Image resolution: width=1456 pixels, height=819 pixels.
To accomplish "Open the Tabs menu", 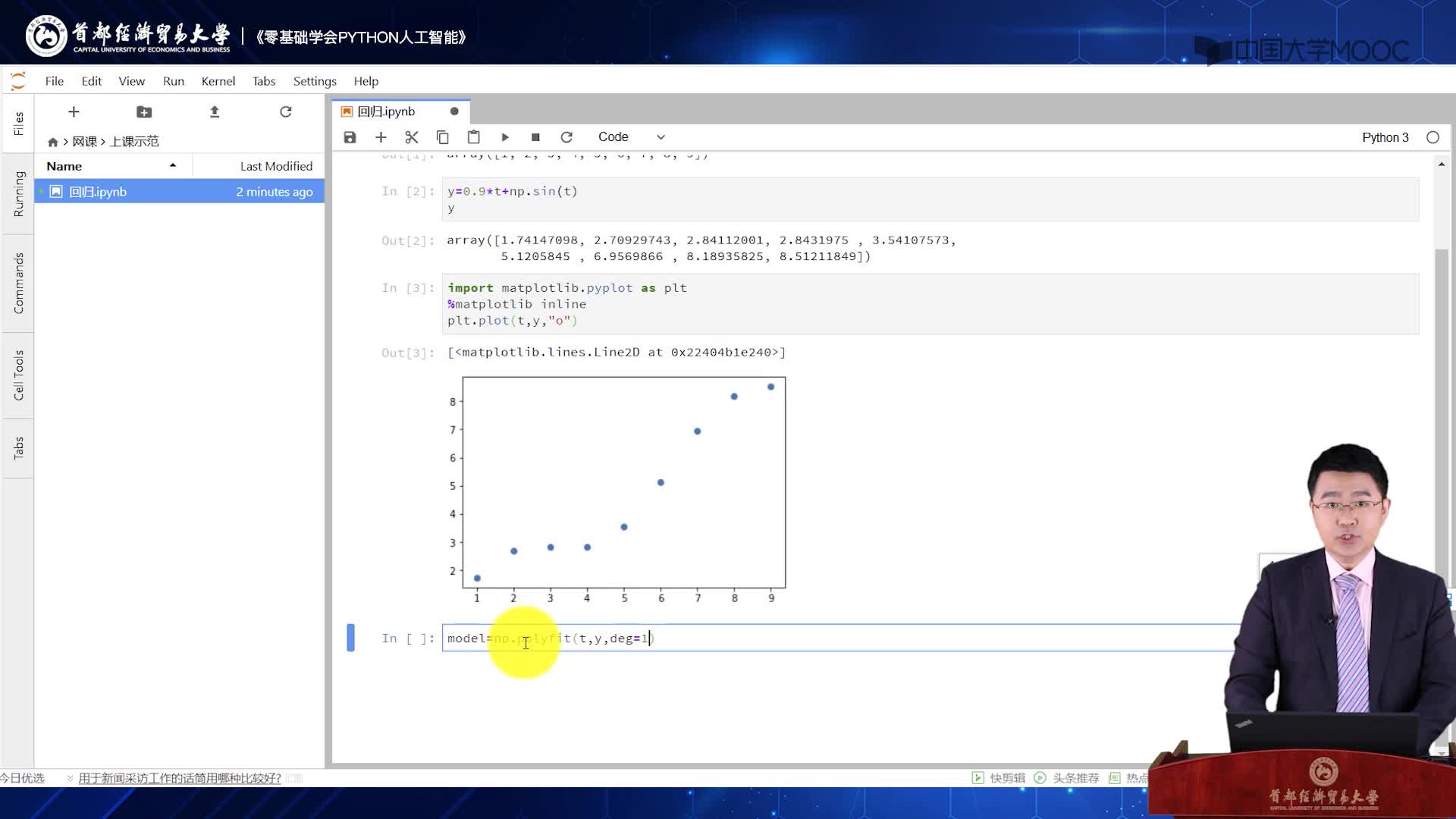I will (x=264, y=81).
